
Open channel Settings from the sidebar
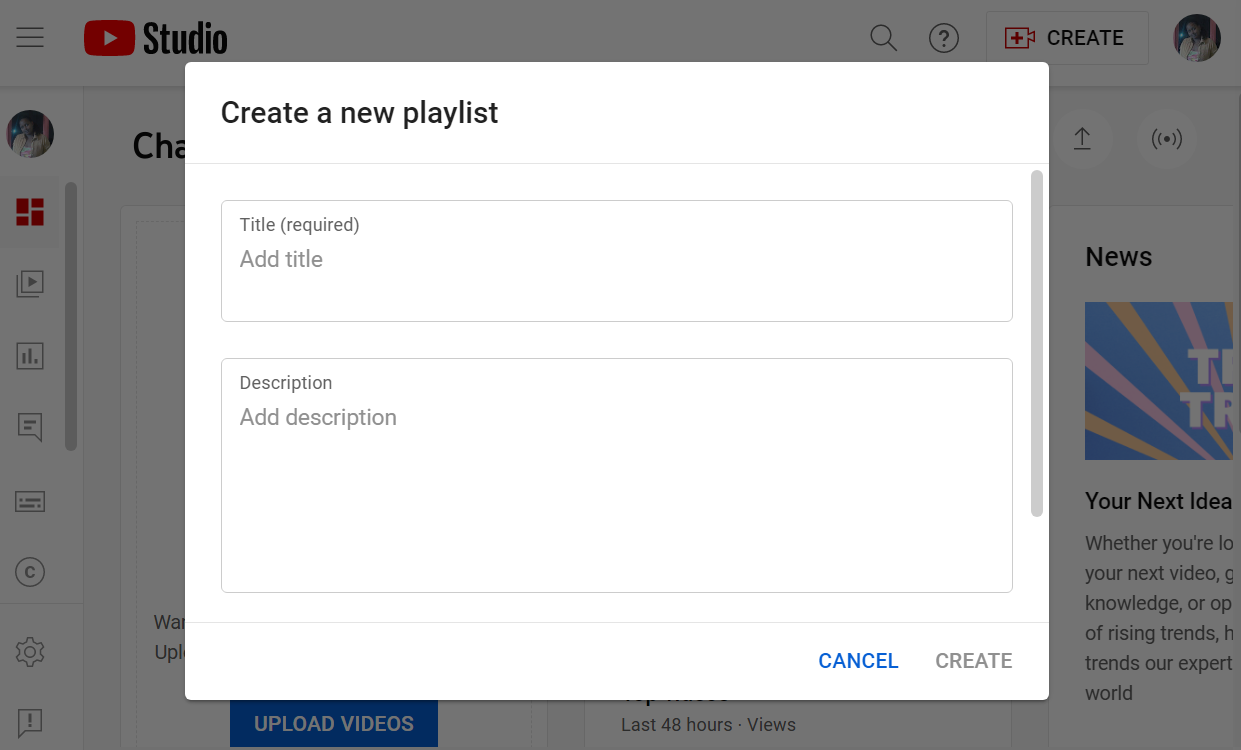click(30, 652)
